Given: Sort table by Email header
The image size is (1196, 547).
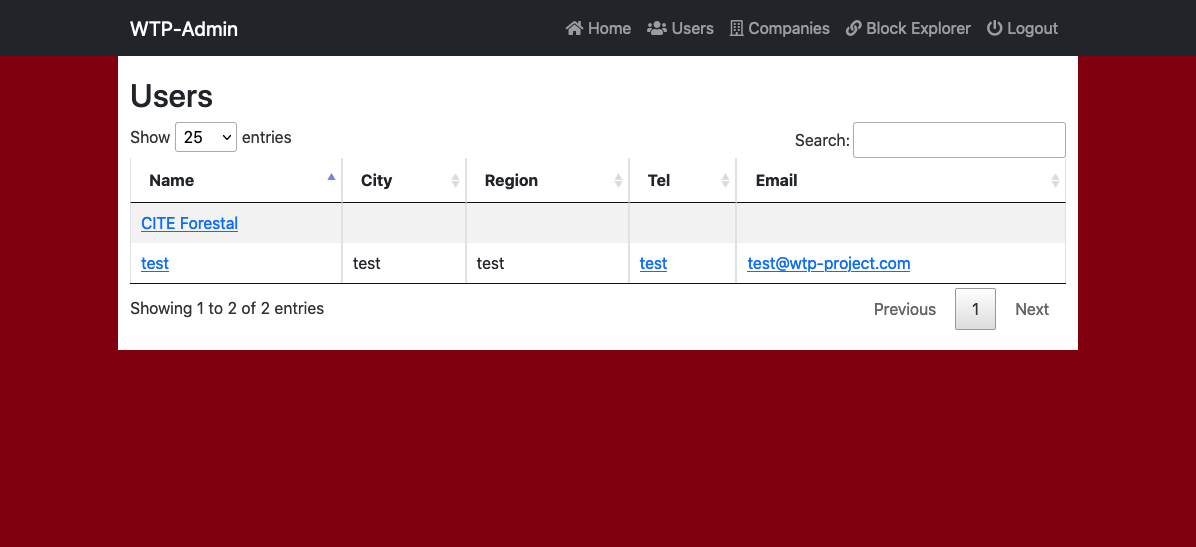Looking at the screenshot, I should click(901, 181).
